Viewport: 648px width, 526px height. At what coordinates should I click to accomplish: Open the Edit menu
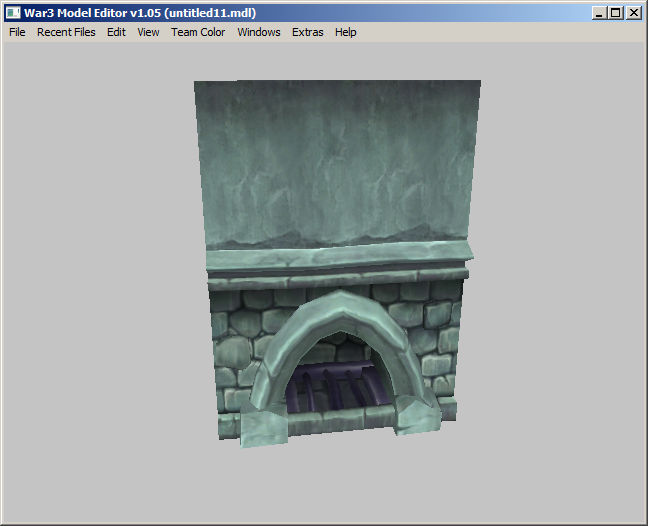pyautogui.click(x=116, y=32)
